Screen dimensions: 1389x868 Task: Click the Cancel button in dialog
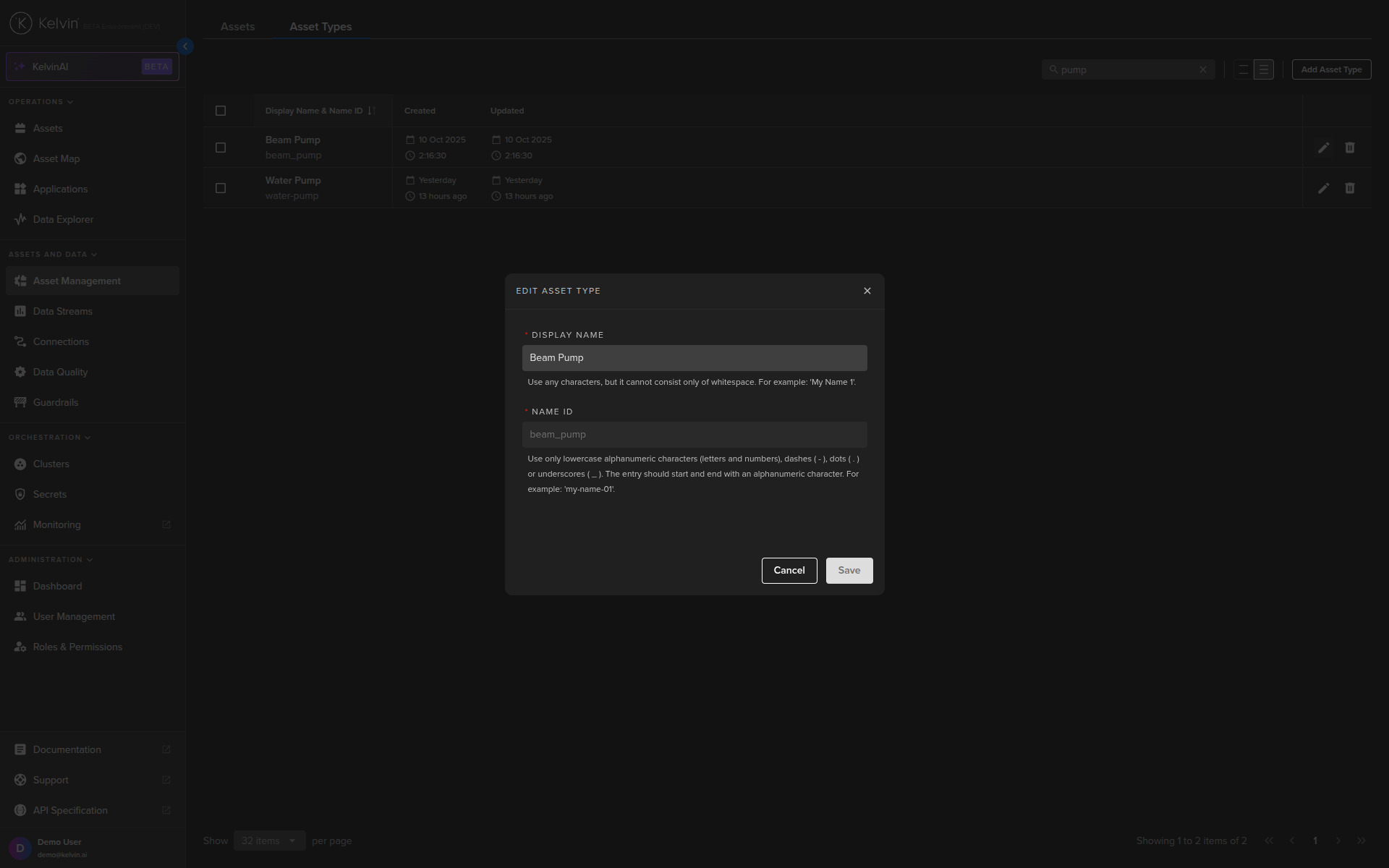(x=789, y=570)
